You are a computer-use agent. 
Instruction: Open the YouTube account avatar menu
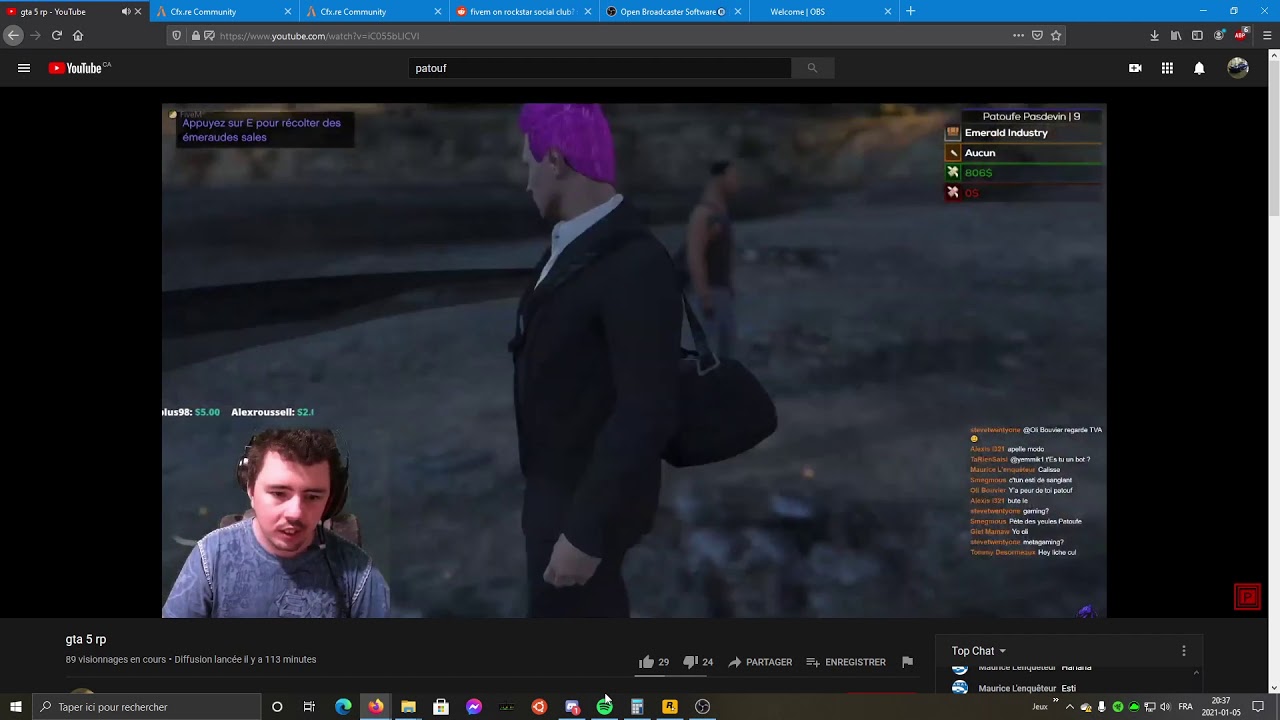1238,68
